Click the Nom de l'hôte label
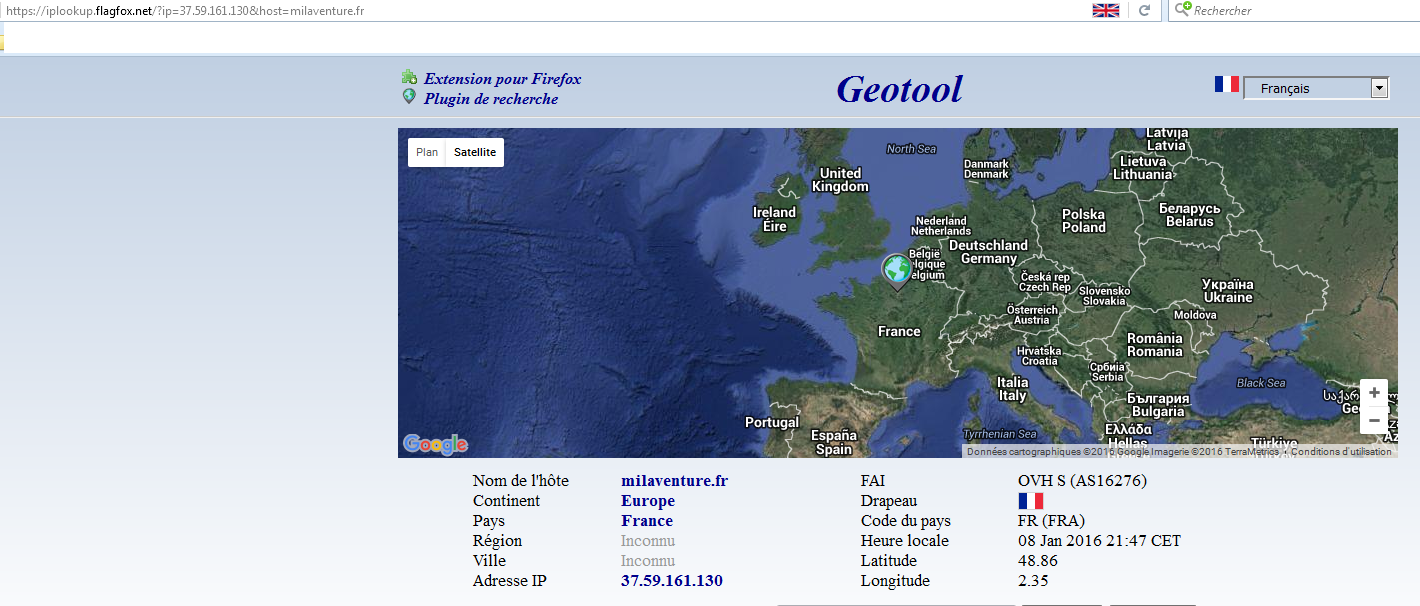Viewport: 1420px width, 606px height. pos(521,481)
